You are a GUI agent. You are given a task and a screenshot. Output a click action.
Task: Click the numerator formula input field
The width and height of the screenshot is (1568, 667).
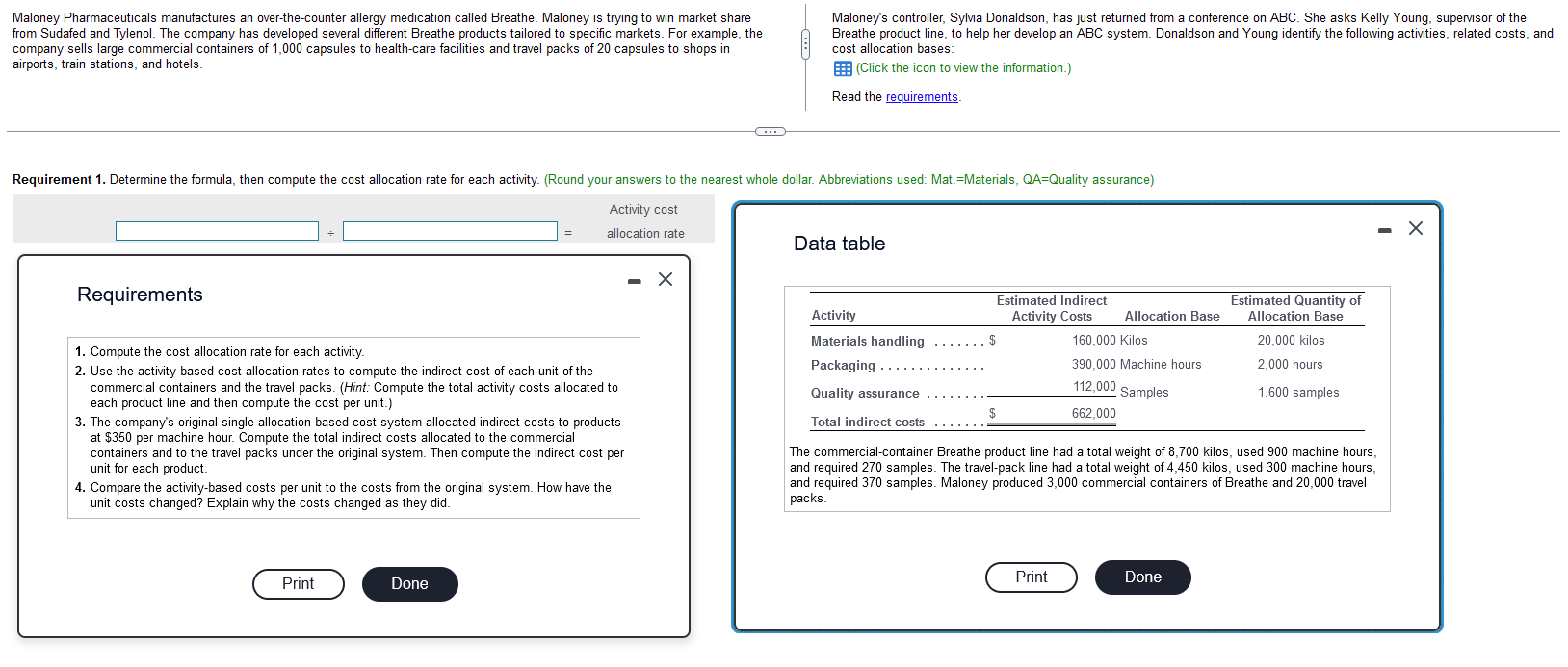pos(217,231)
